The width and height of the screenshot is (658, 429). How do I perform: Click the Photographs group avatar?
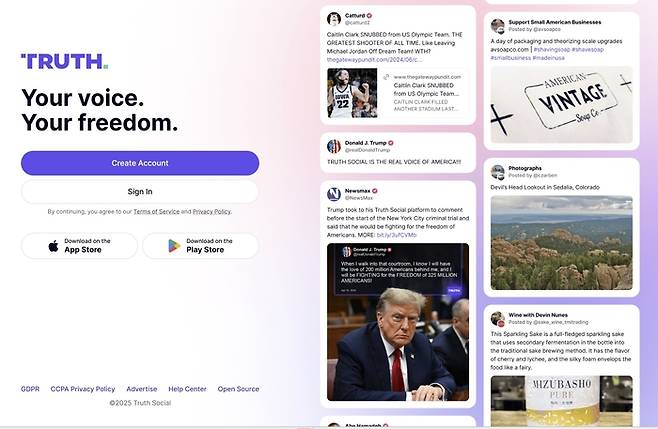pos(498,172)
